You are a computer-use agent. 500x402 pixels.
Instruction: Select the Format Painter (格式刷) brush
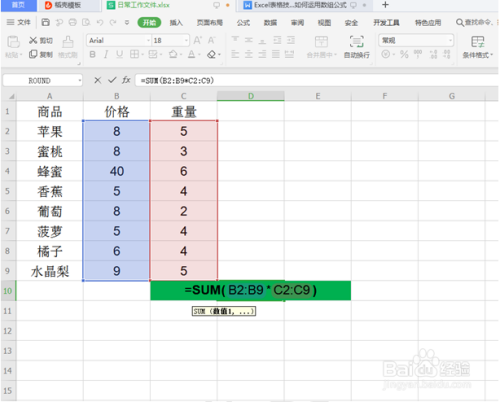tap(68, 47)
